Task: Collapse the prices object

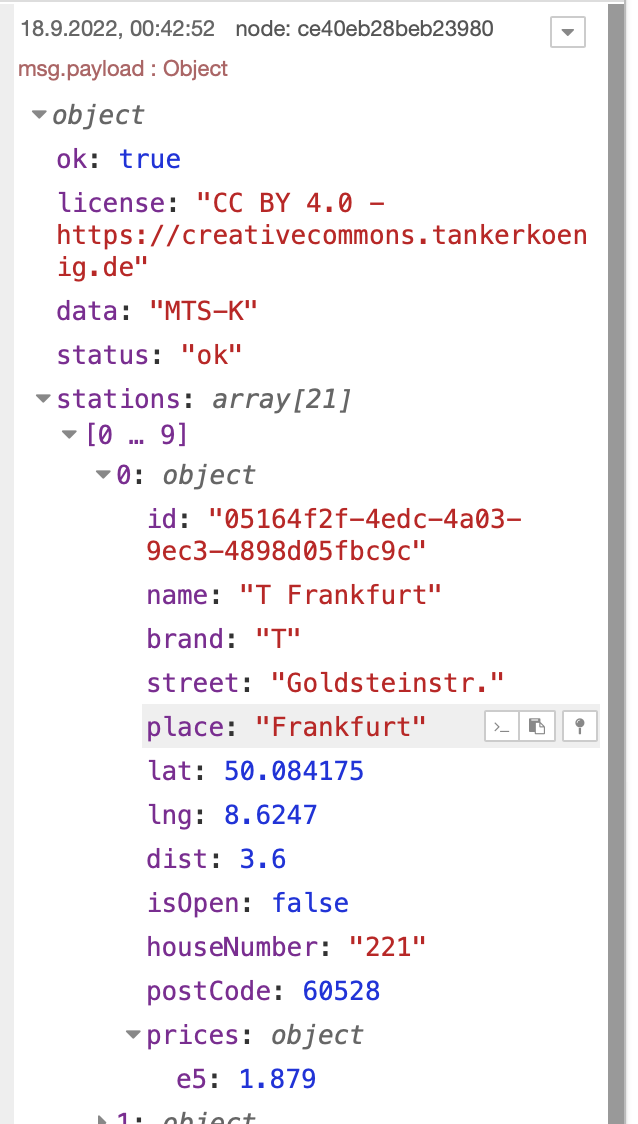Action: click(133, 1035)
